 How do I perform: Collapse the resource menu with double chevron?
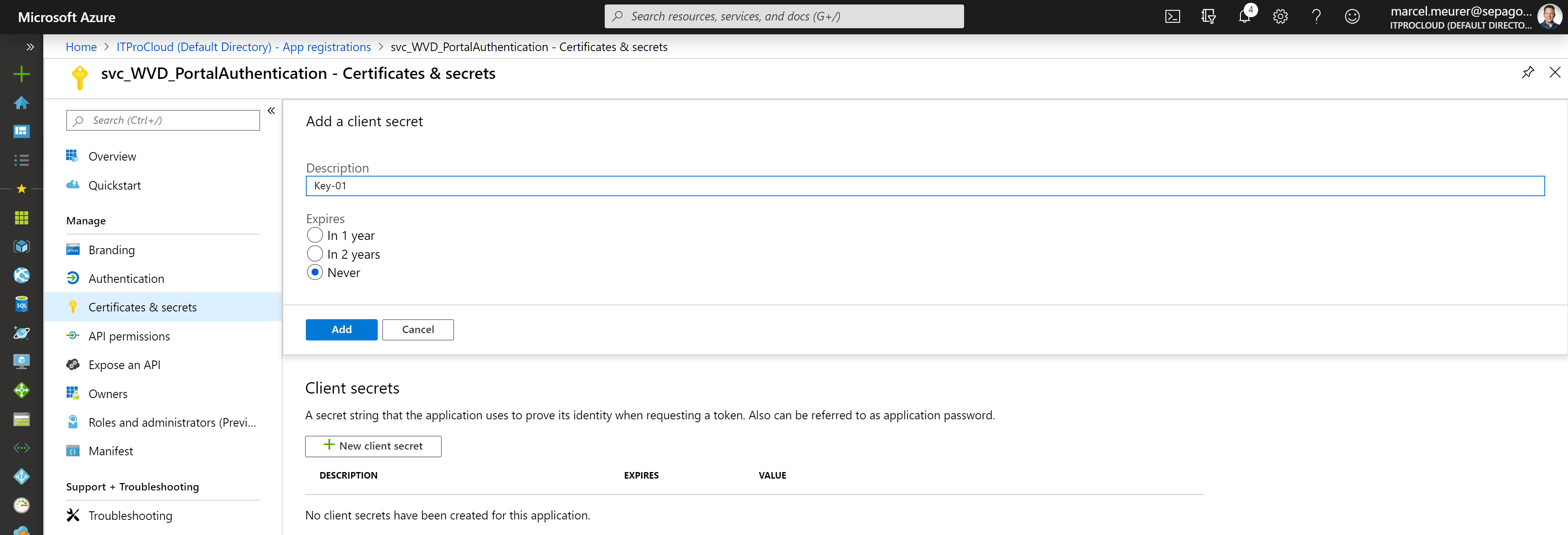pos(272,111)
